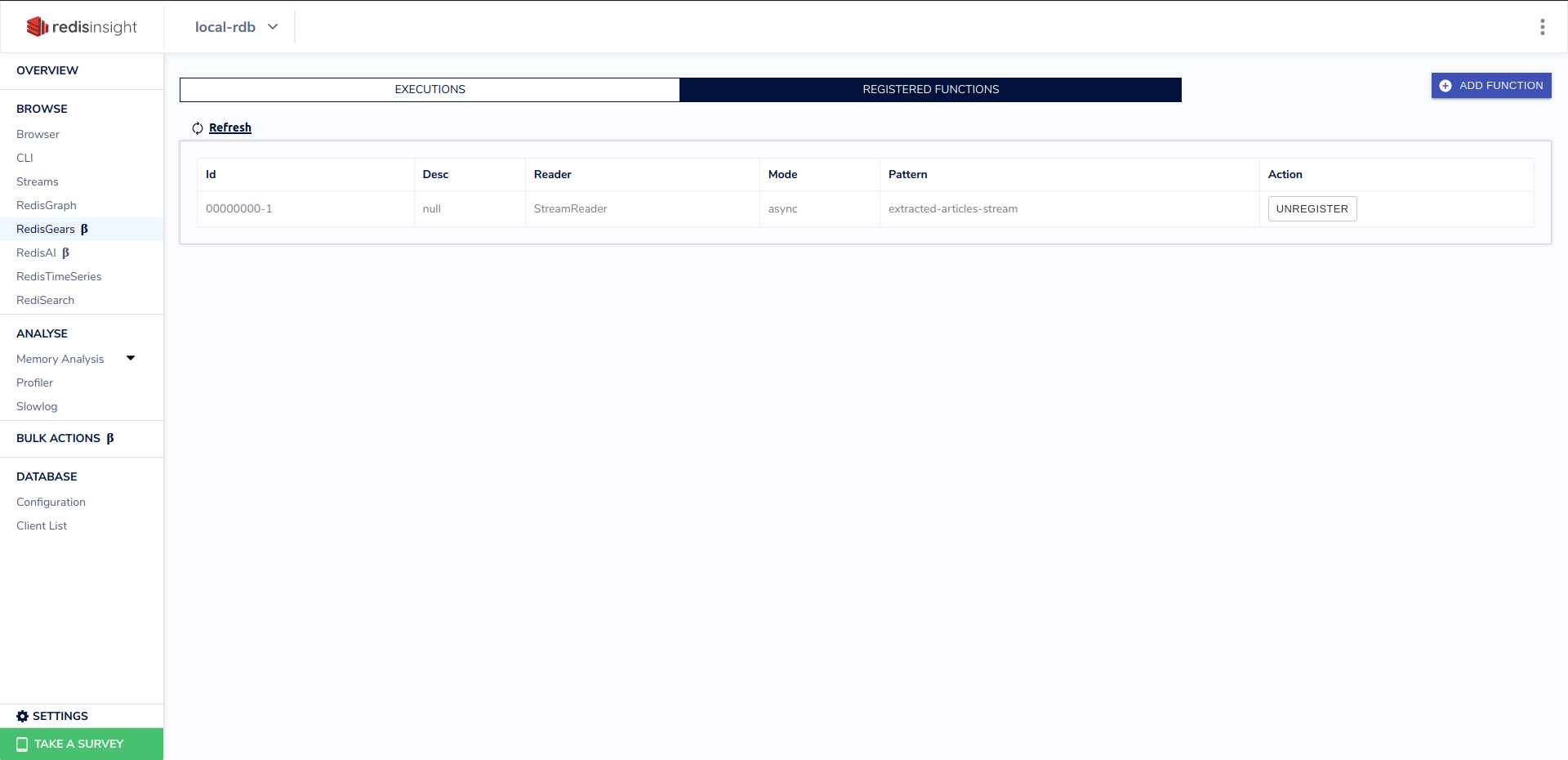Click the Reader column header
Image resolution: width=1568 pixels, height=760 pixels.
tap(642, 175)
